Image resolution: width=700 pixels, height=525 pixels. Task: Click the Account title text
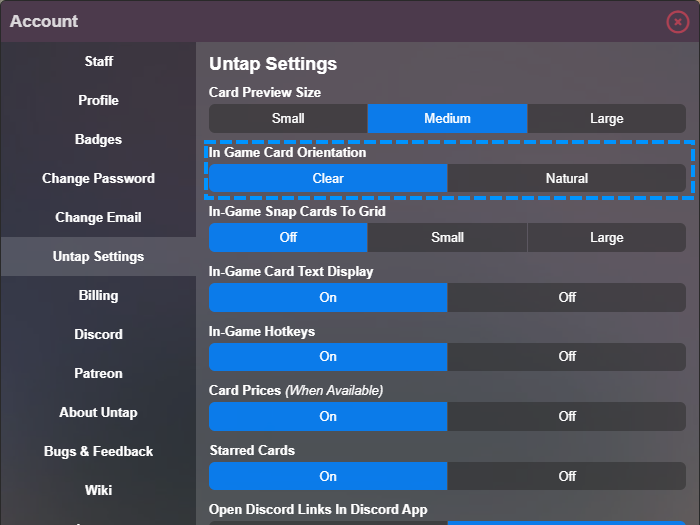pyautogui.click(x=44, y=21)
